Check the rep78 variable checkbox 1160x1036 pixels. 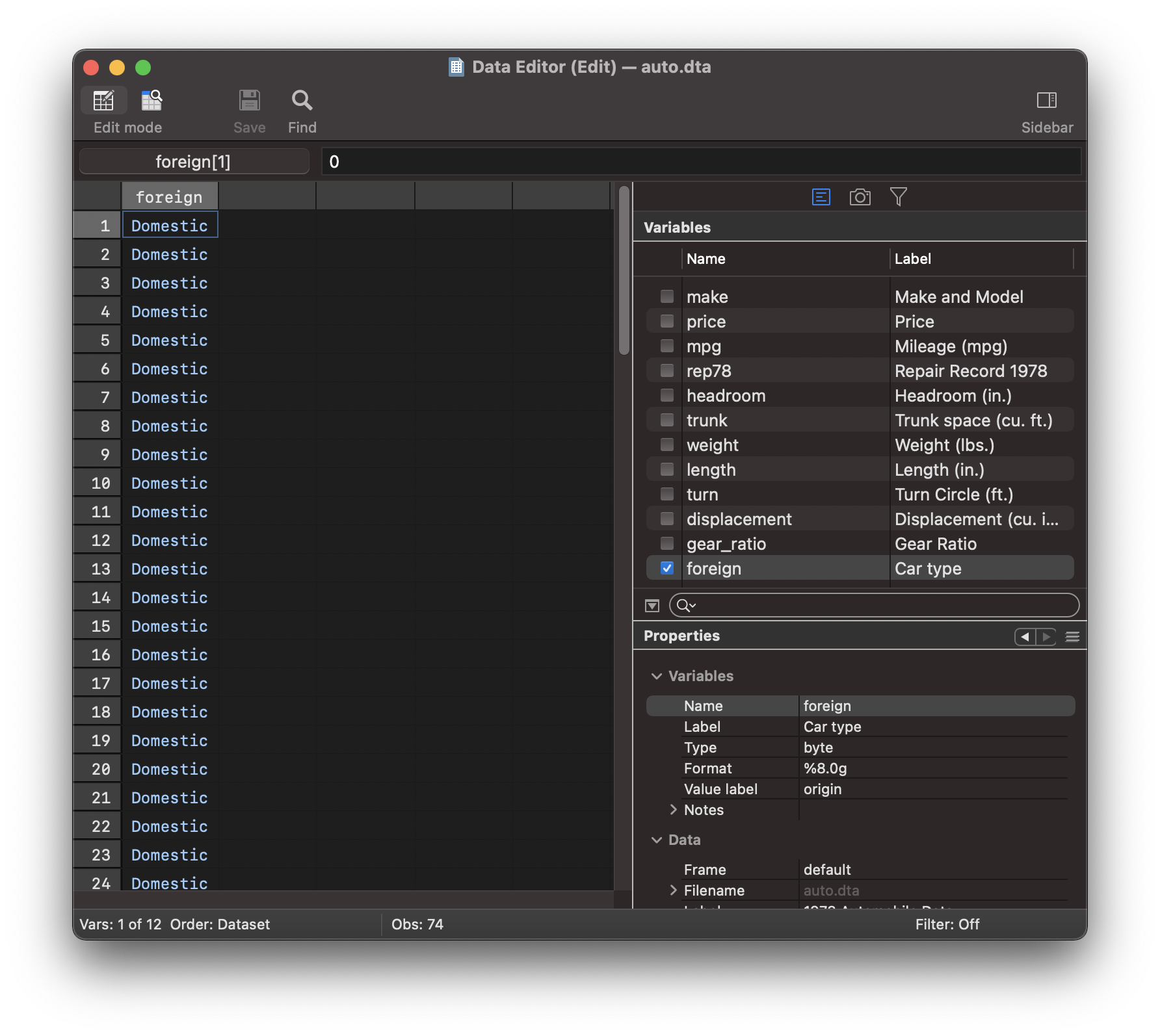tap(667, 370)
